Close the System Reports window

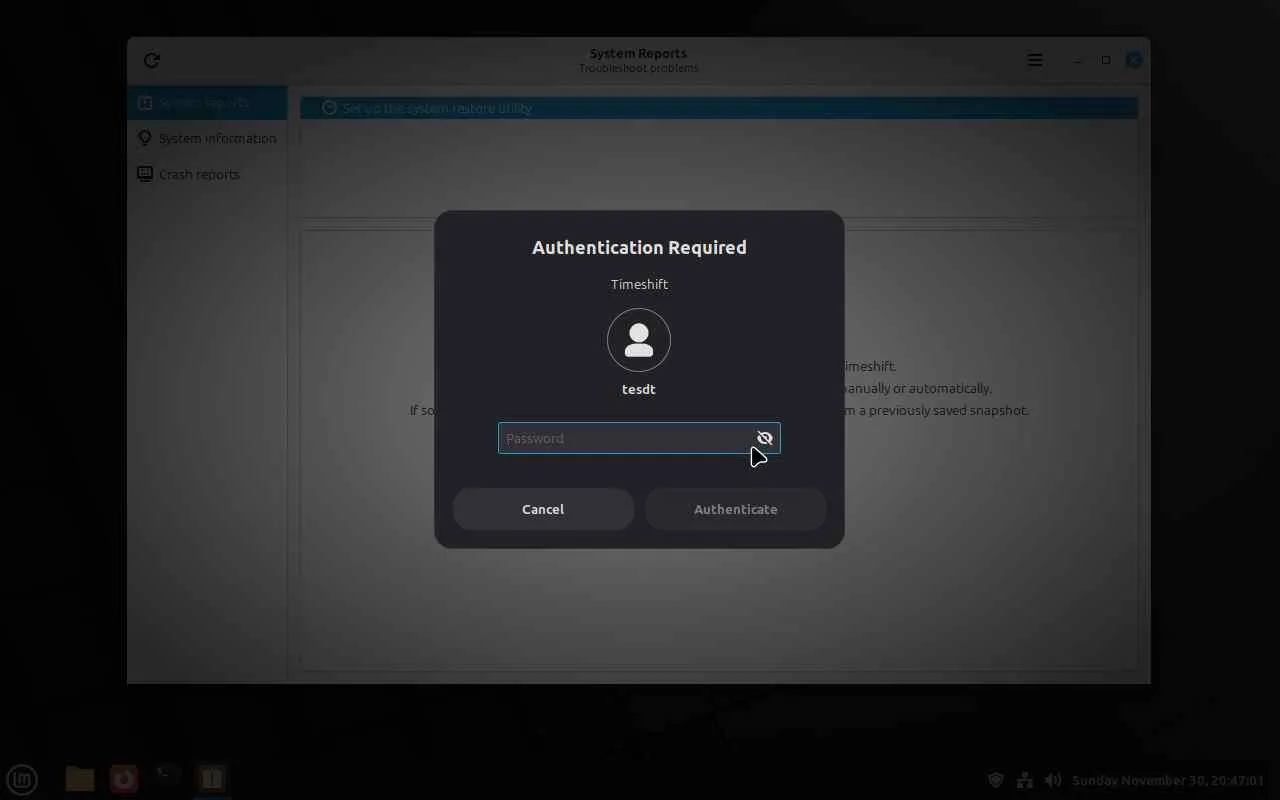pos(1134,60)
